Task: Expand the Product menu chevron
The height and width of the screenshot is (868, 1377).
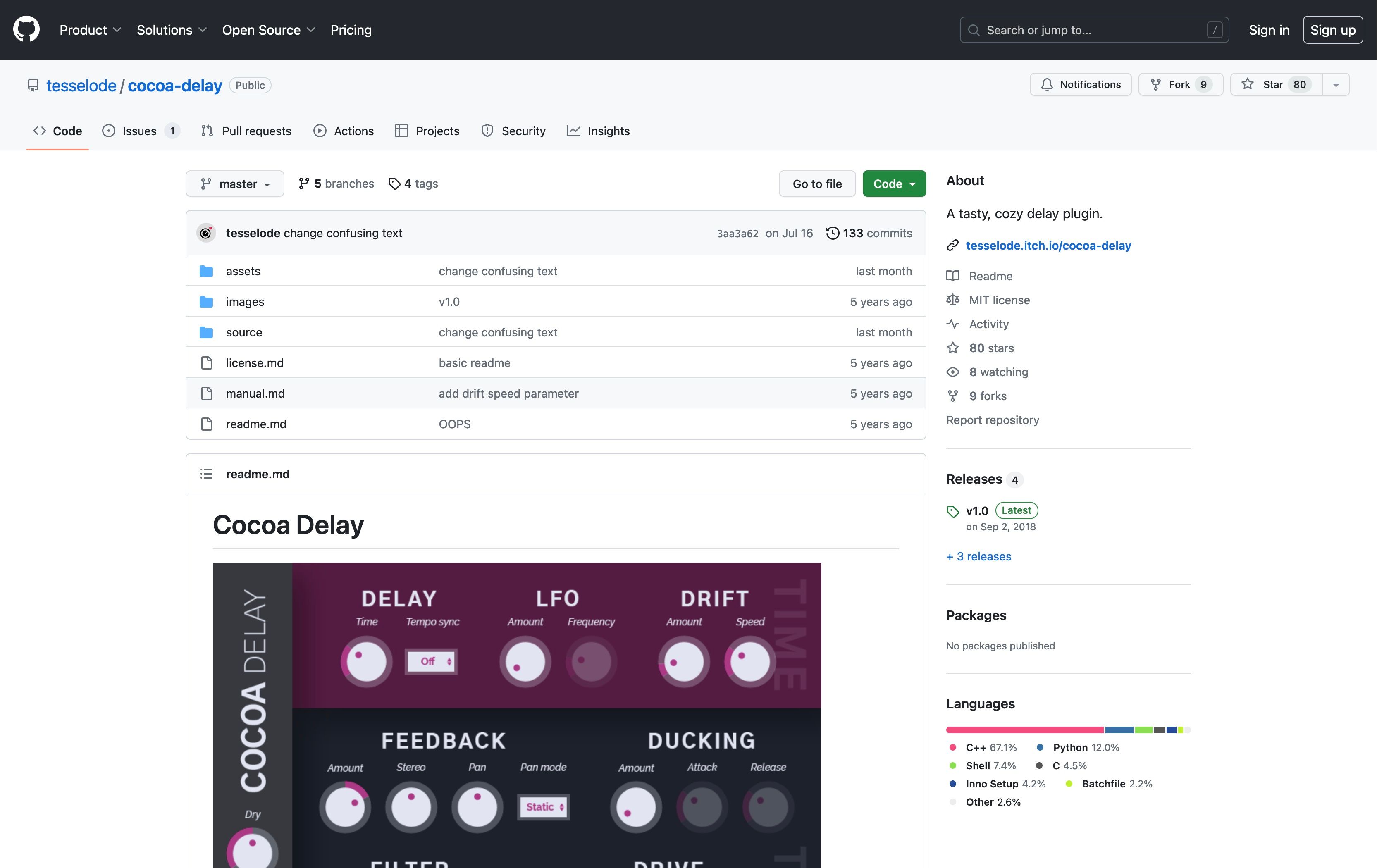Action: [117, 30]
